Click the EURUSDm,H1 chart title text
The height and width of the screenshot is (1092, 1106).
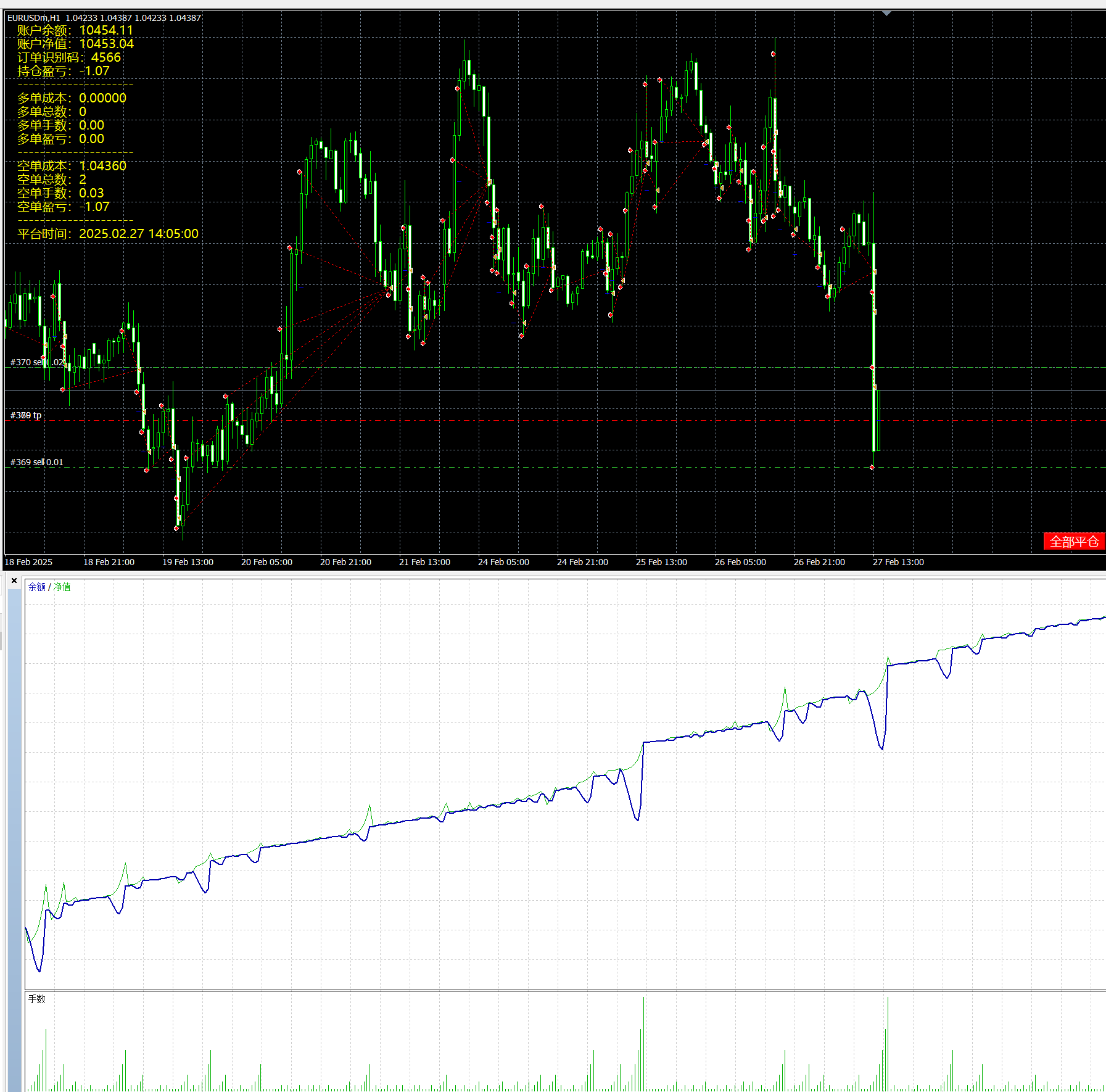(33, 18)
